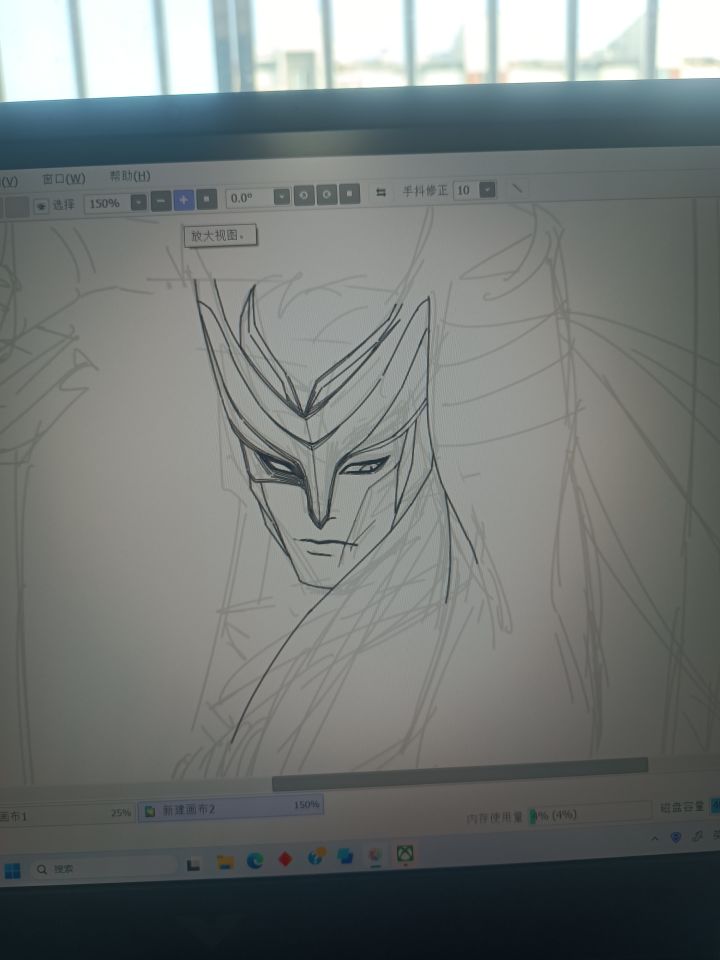Open the 窗口(W) menu
The height and width of the screenshot is (960, 720).
pyautogui.click(x=63, y=179)
